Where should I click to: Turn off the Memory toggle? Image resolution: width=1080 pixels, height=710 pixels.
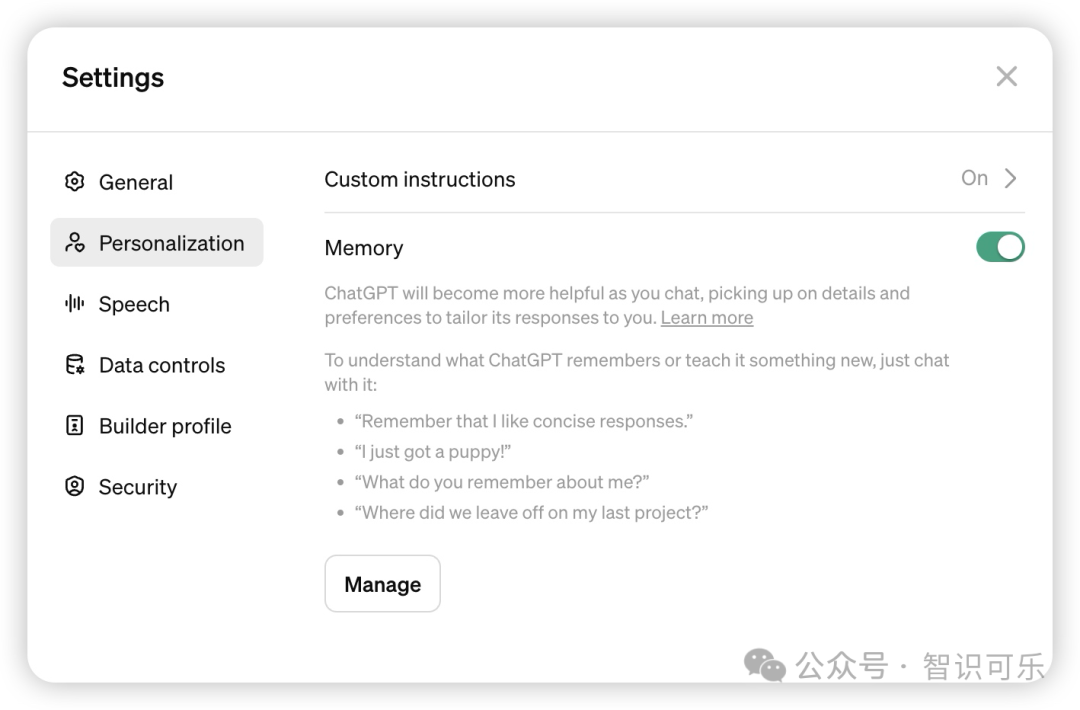pyautogui.click(x=1000, y=247)
